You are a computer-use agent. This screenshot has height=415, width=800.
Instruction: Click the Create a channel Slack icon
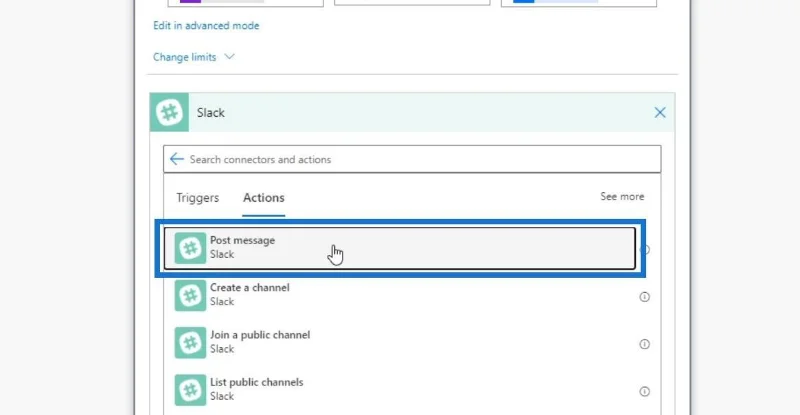pos(190,296)
